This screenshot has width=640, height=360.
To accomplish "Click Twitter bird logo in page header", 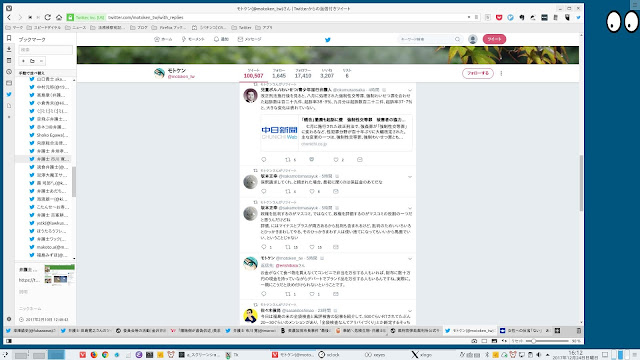I will click(327, 40).
